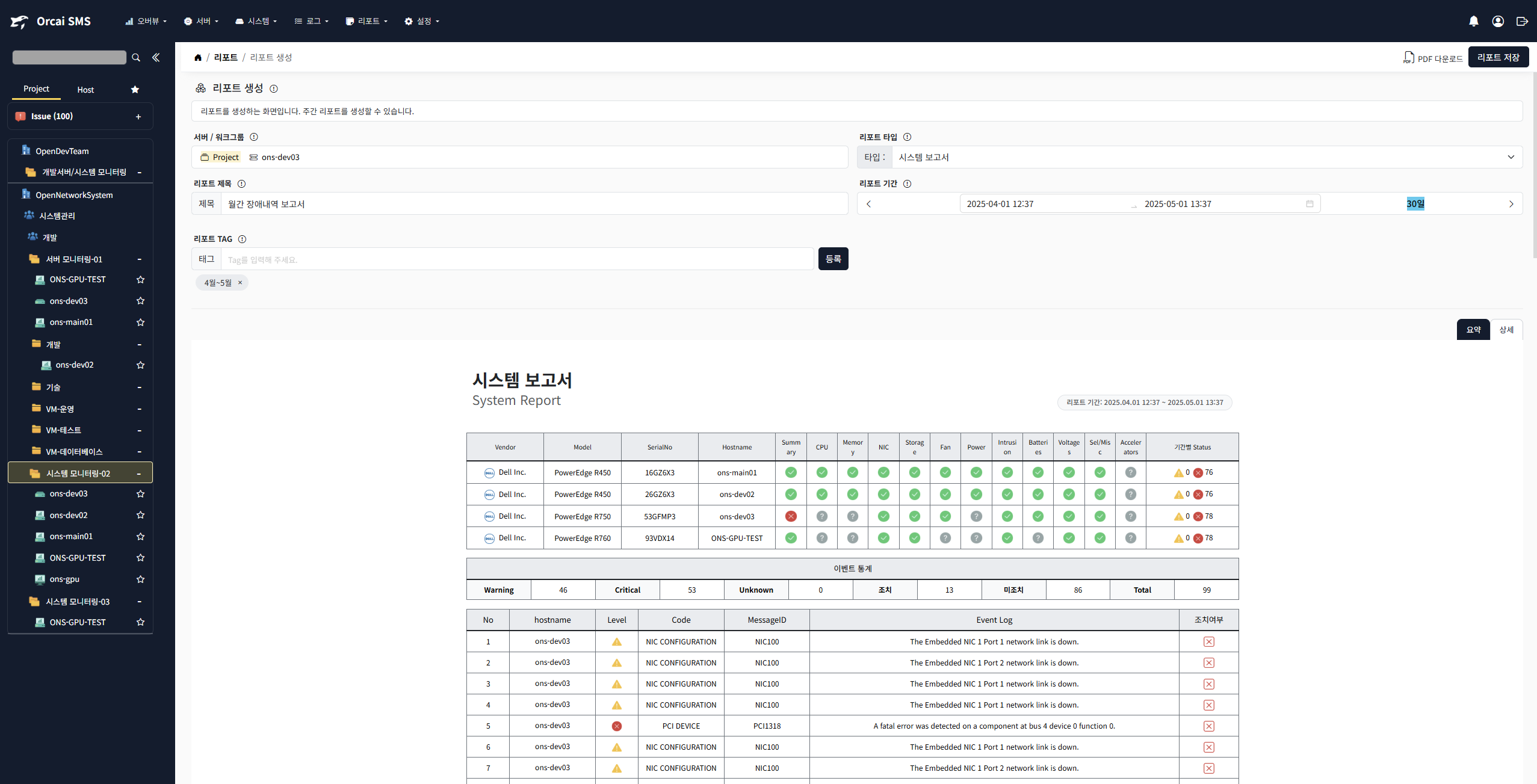Open the 로그 menu
1537x784 pixels.
(312, 21)
